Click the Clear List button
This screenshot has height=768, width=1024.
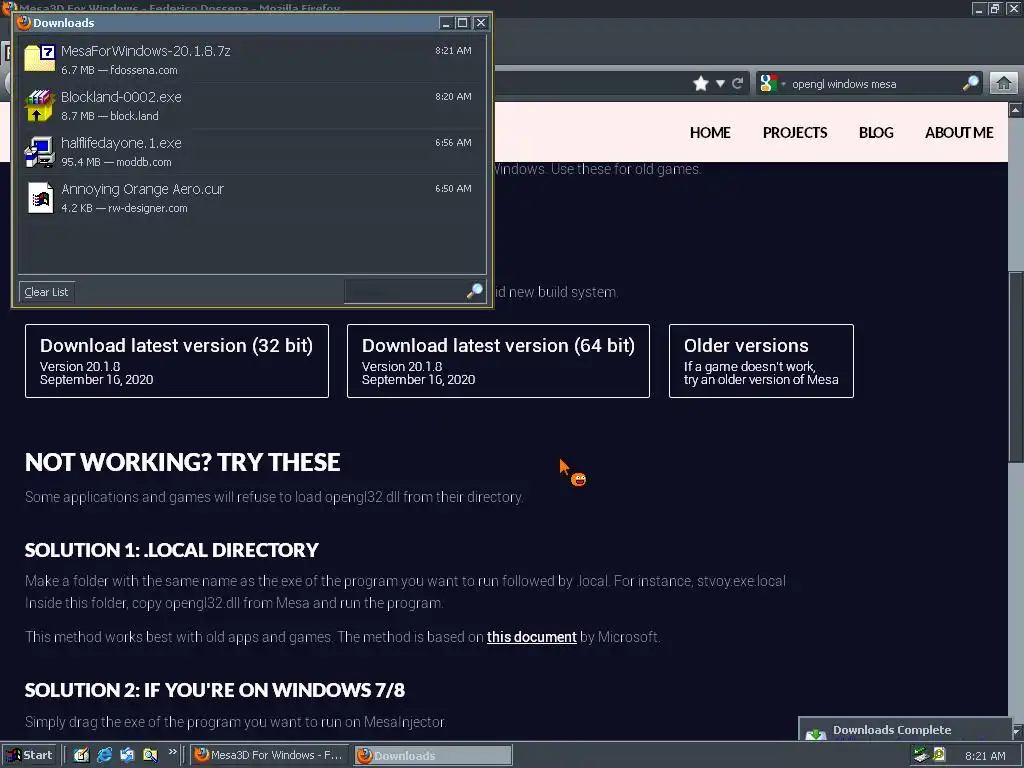coord(46,292)
